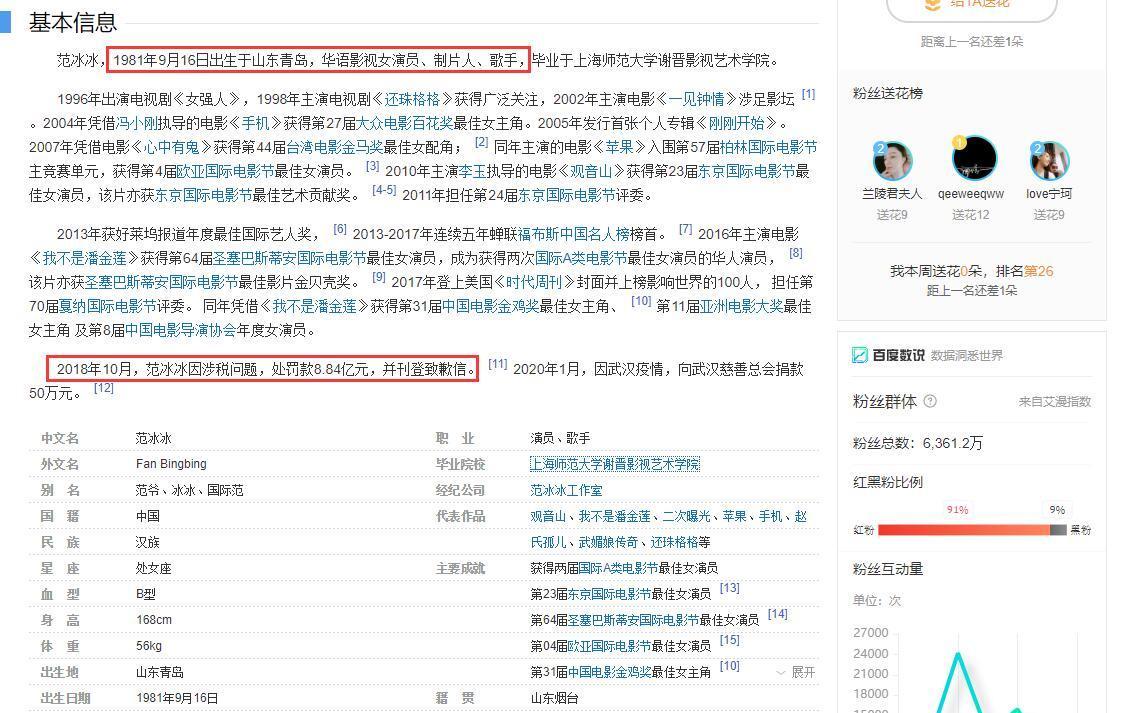Click the 山东烟台 籍贯 value
The width and height of the screenshot is (1132, 713).
point(554,698)
